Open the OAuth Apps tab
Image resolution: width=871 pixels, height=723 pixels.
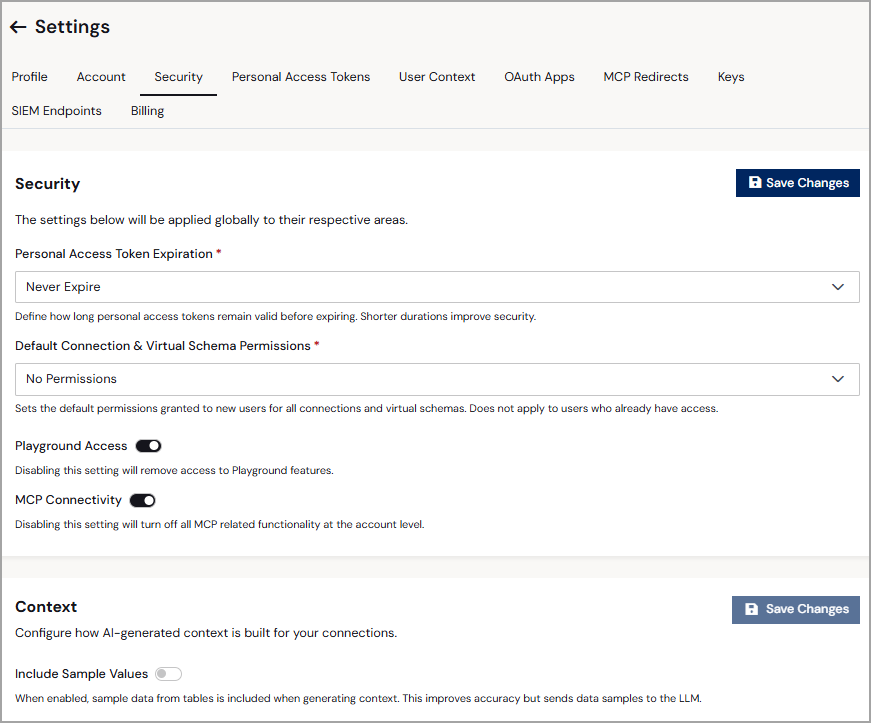coord(539,77)
